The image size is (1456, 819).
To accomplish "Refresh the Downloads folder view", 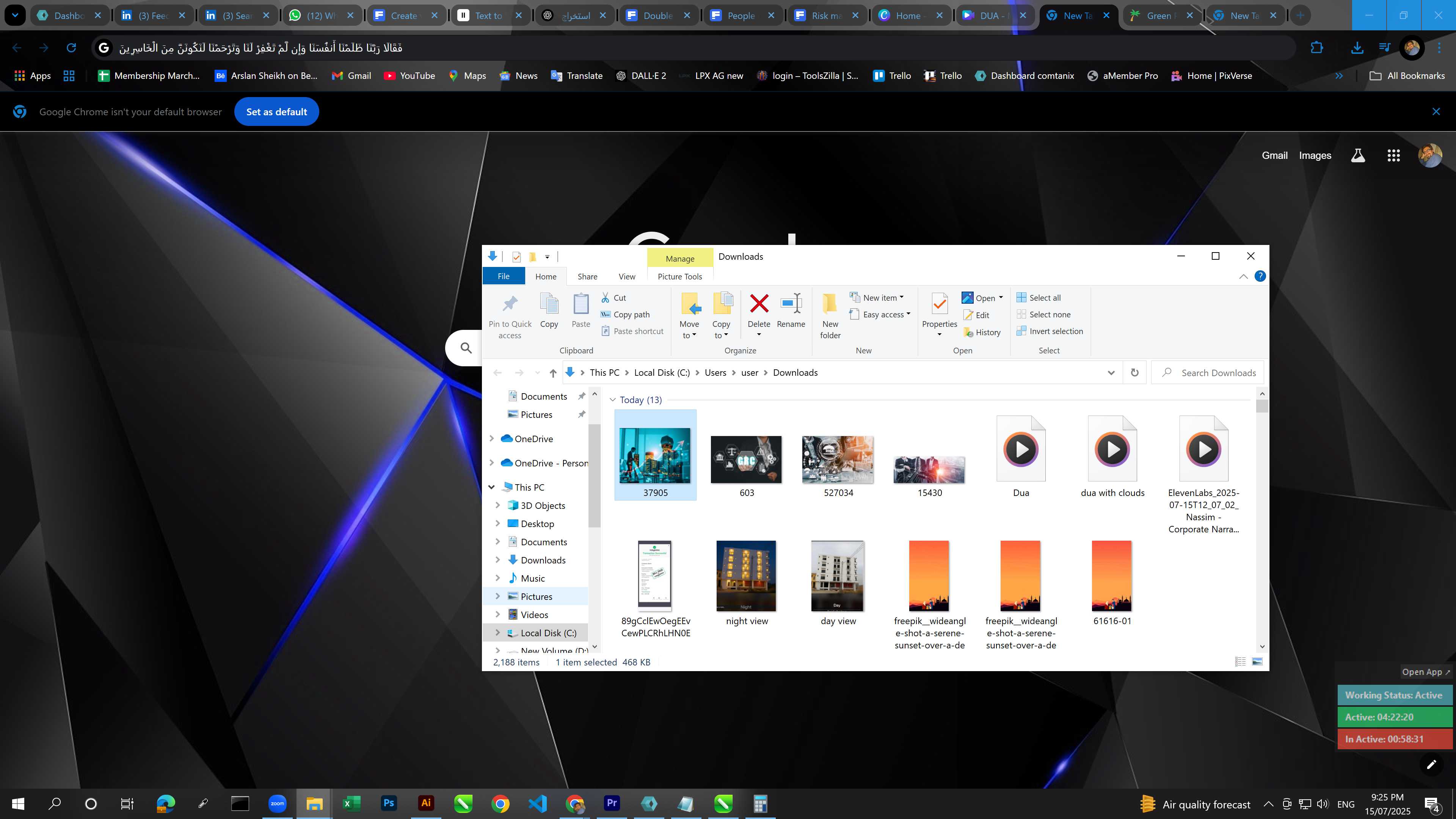I will tap(1134, 372).
